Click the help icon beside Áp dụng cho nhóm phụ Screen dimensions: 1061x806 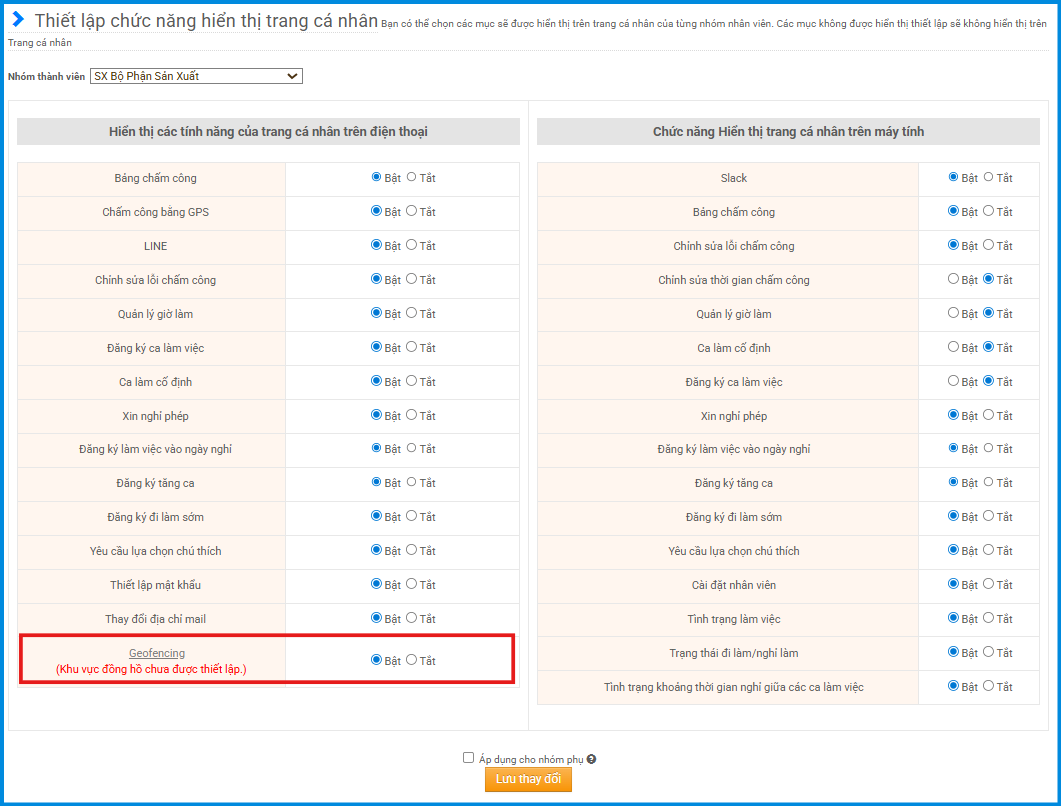(592, 759)
